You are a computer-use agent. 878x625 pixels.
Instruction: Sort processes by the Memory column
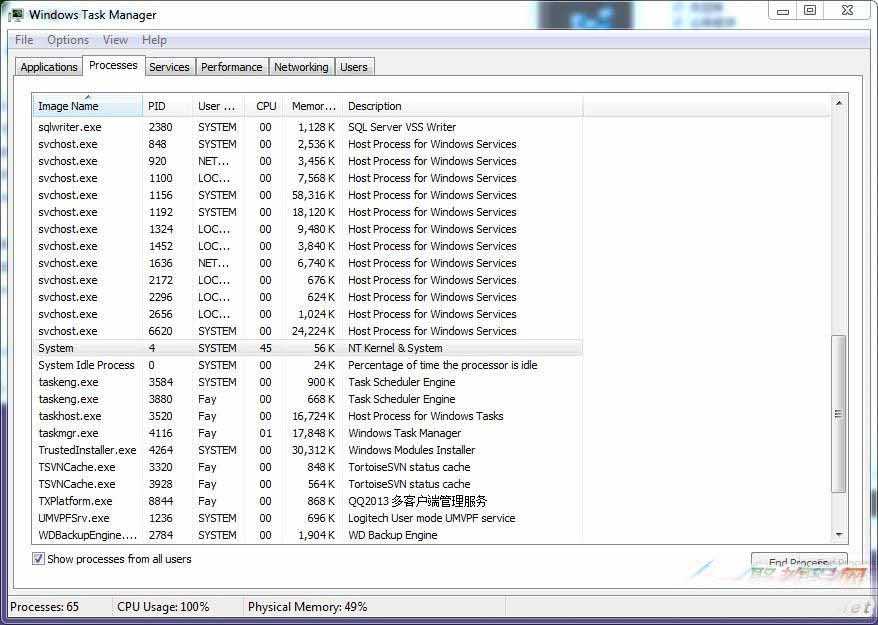(x=311, y=106)
